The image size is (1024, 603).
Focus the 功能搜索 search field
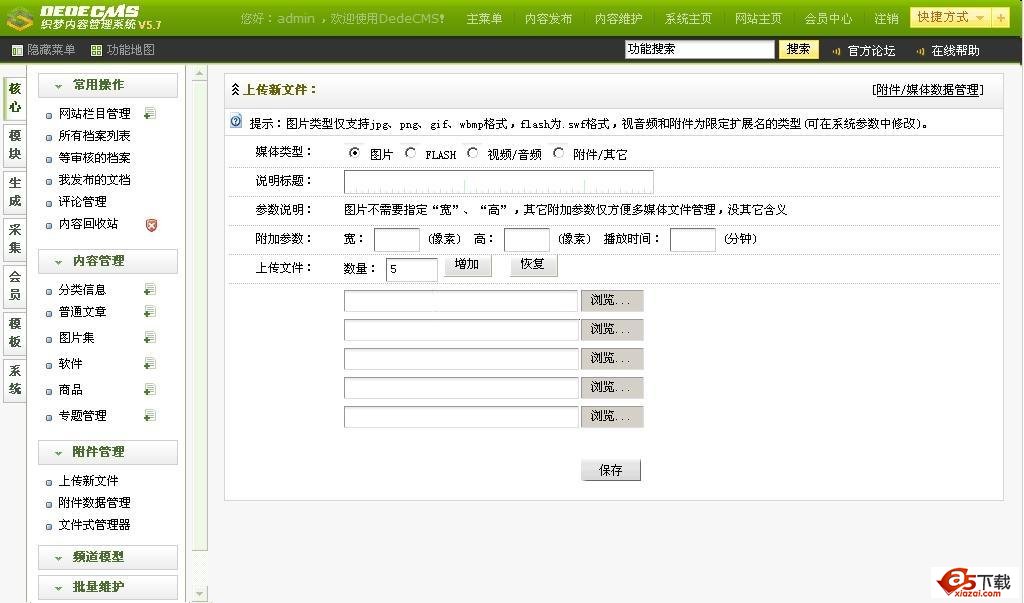pyautogui.click(x=699, y=50)
